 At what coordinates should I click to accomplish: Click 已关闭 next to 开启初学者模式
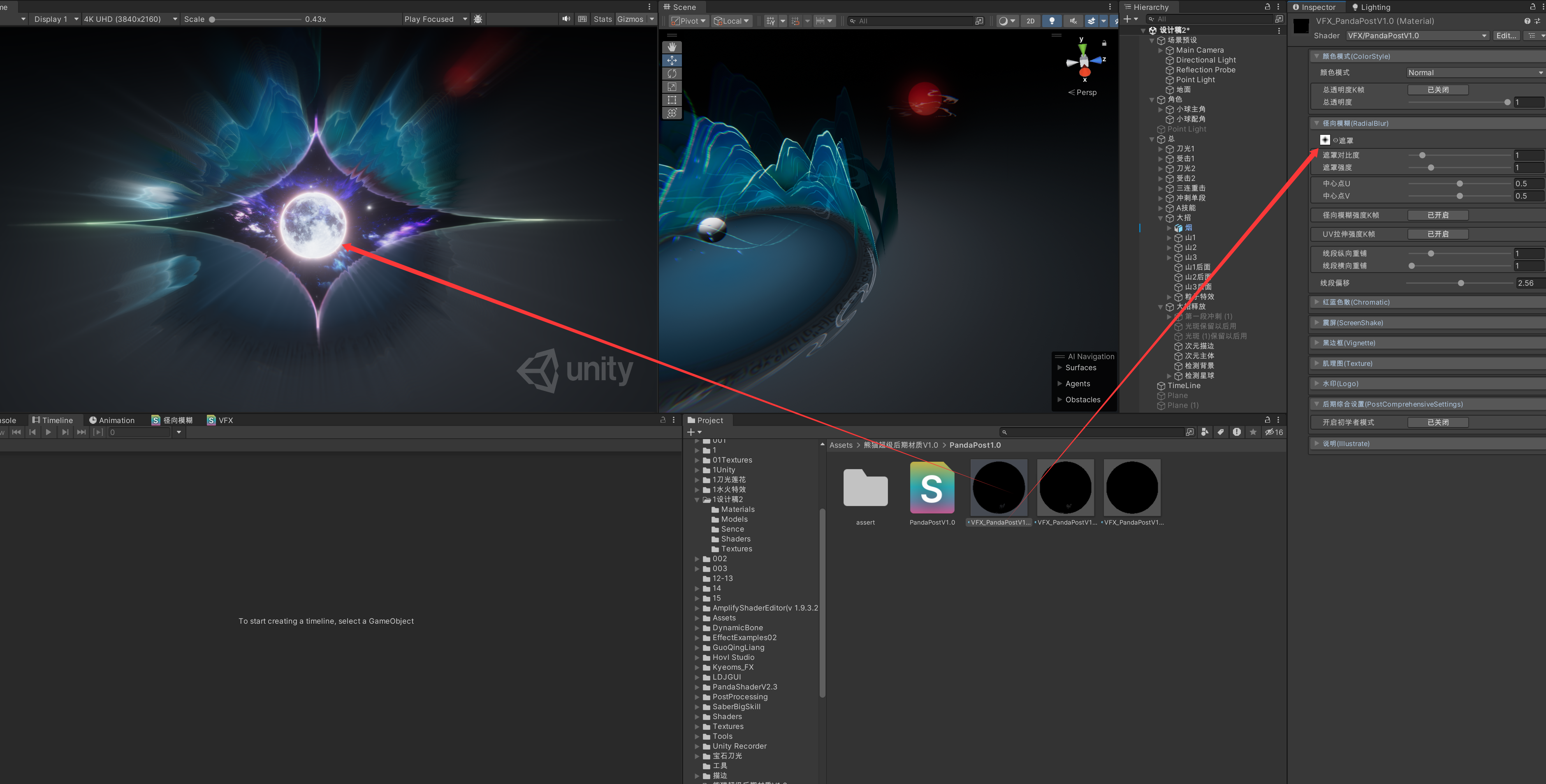click(x=1438, y=422)
